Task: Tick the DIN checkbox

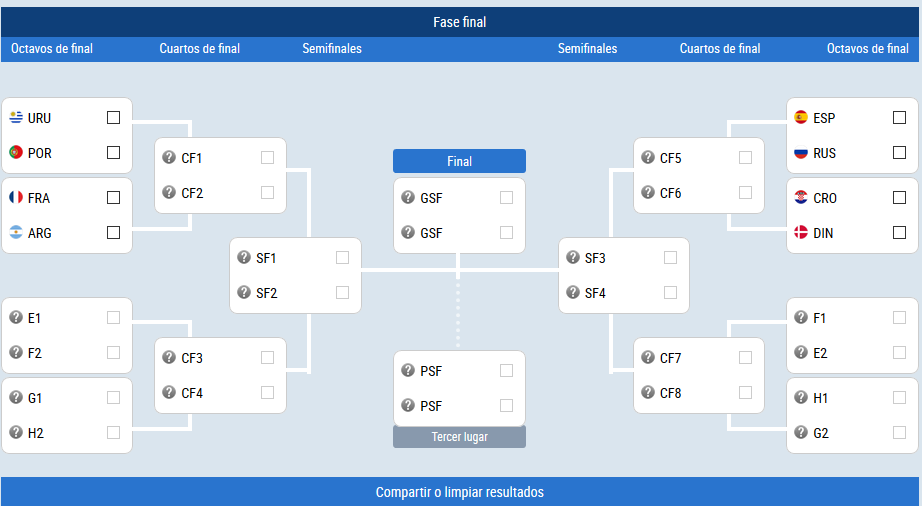Action: pyautogui.click(x=899, y=233)
